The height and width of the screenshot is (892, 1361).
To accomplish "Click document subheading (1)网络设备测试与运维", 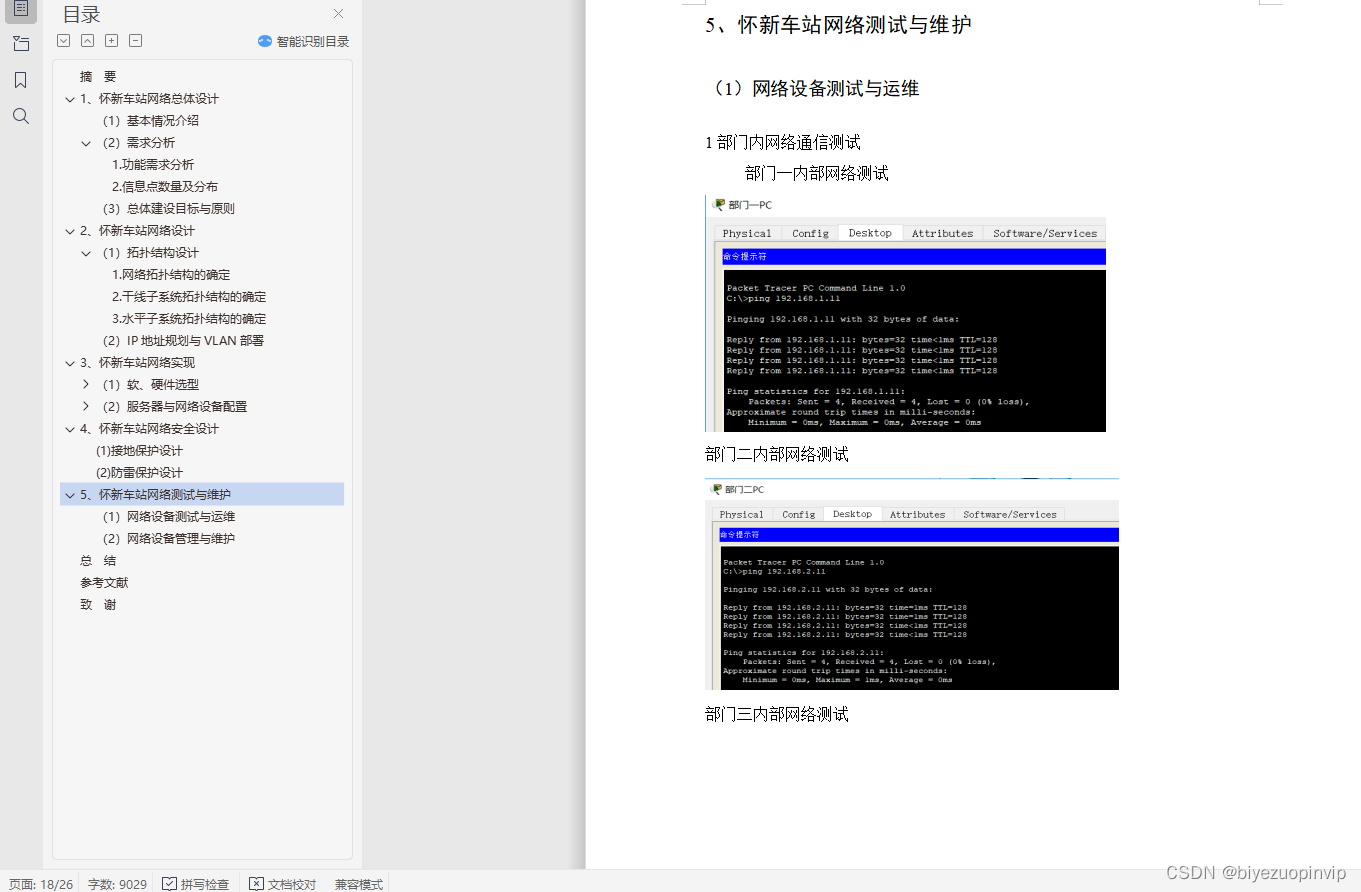I will point(812,89).
